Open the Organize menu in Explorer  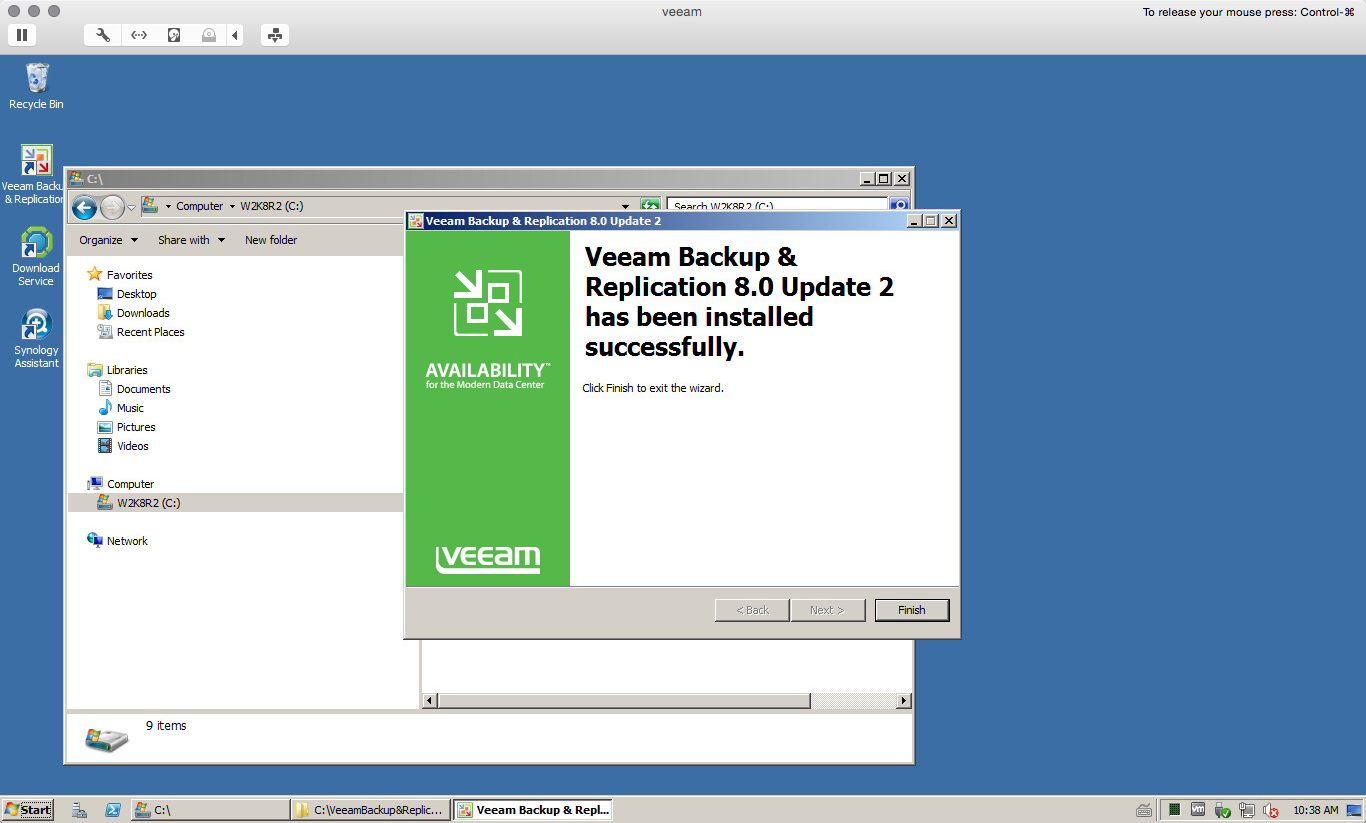click(109, 240)
